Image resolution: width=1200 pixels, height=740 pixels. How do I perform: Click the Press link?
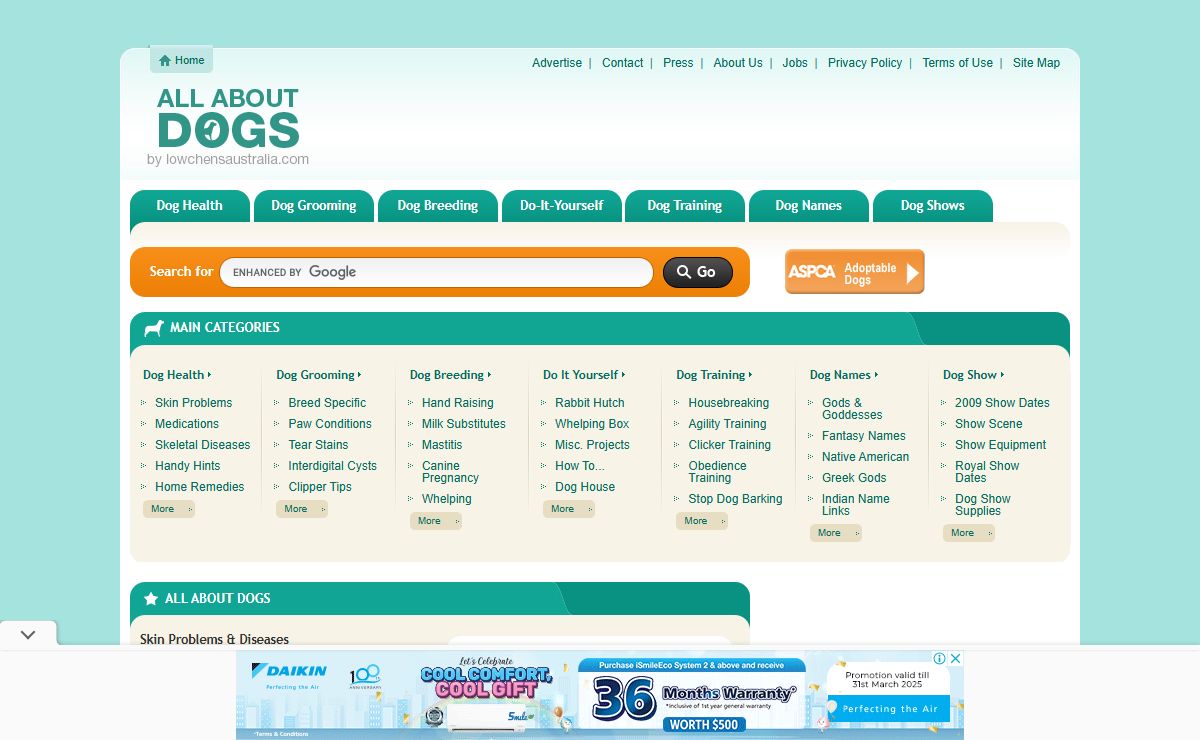click(678, 63)
